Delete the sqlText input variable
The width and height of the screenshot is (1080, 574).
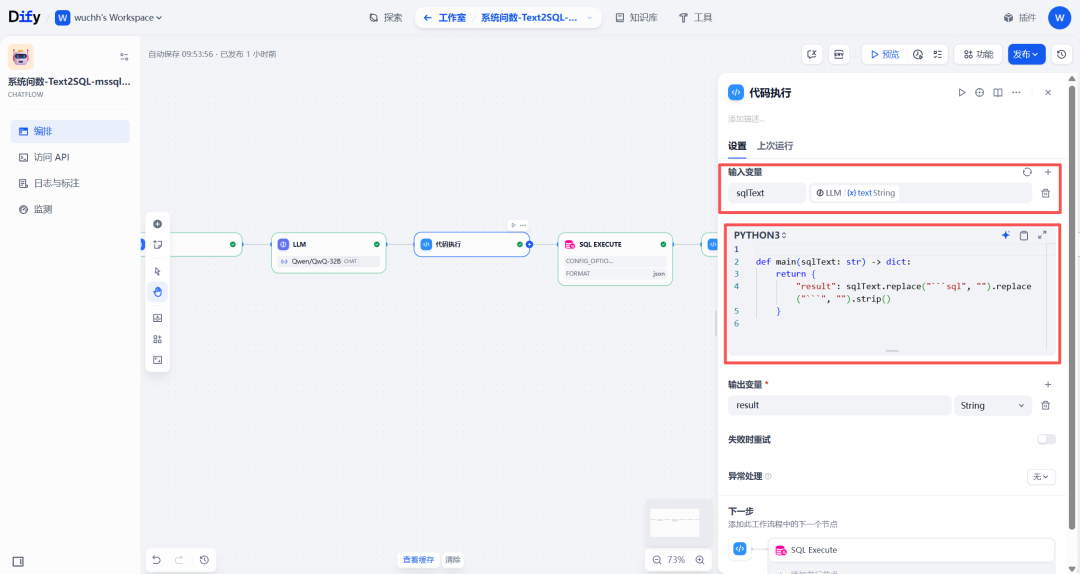click(x=1045, y=193)
